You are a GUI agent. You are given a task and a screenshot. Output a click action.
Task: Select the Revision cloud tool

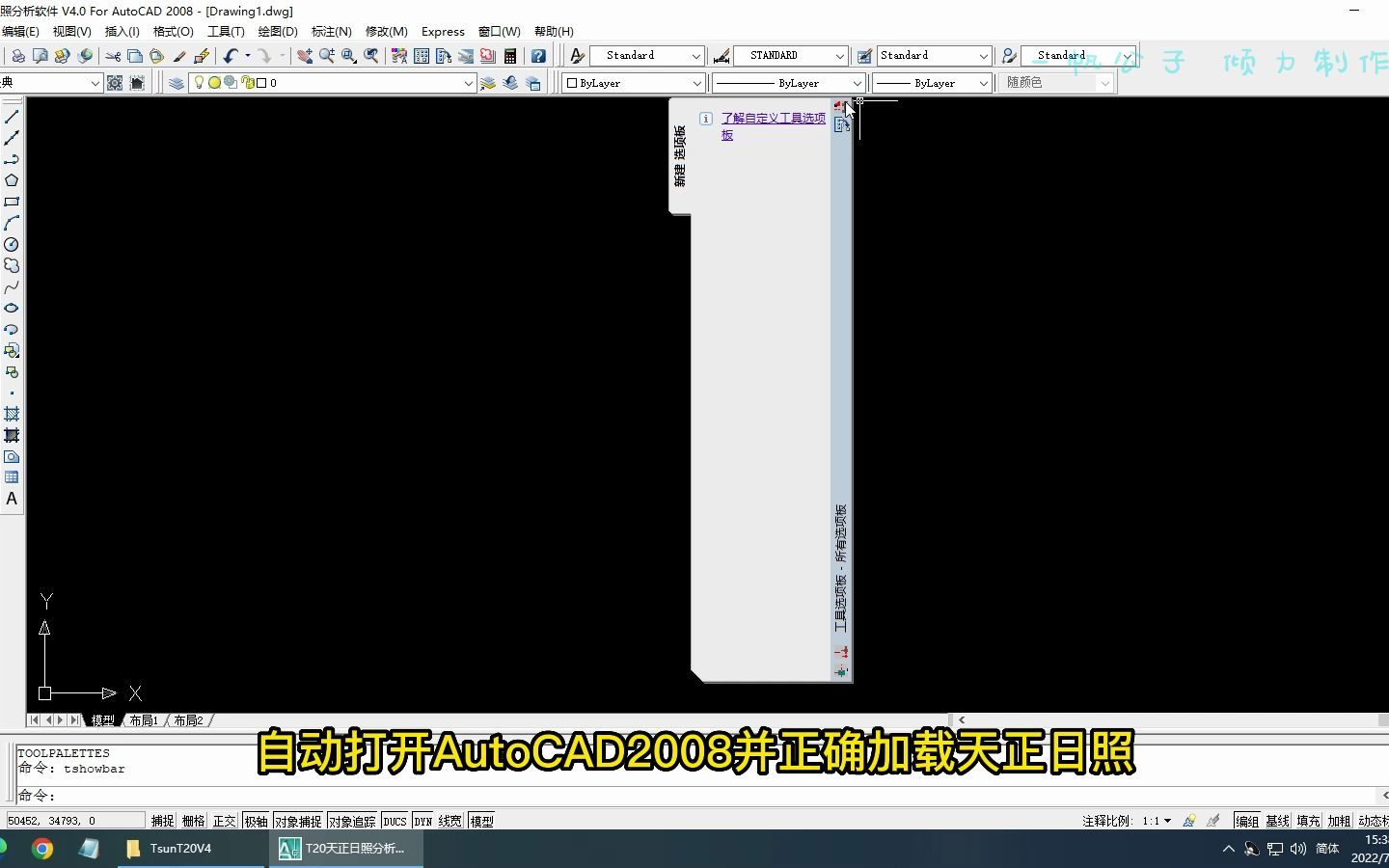coord(12,265)
